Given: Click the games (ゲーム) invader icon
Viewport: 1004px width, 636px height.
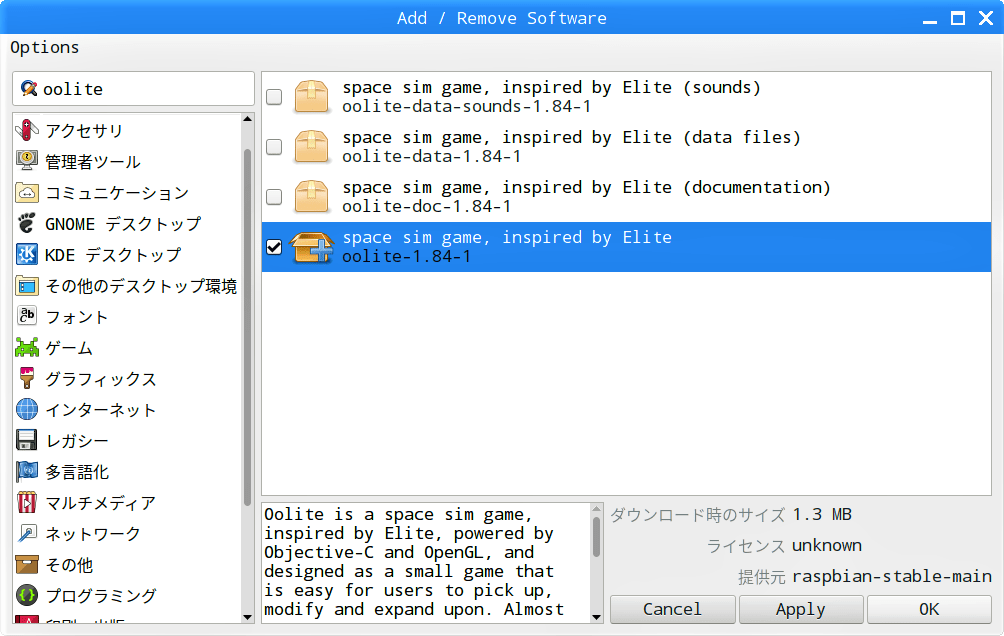Looking at the screenshot, I should 26,347.
